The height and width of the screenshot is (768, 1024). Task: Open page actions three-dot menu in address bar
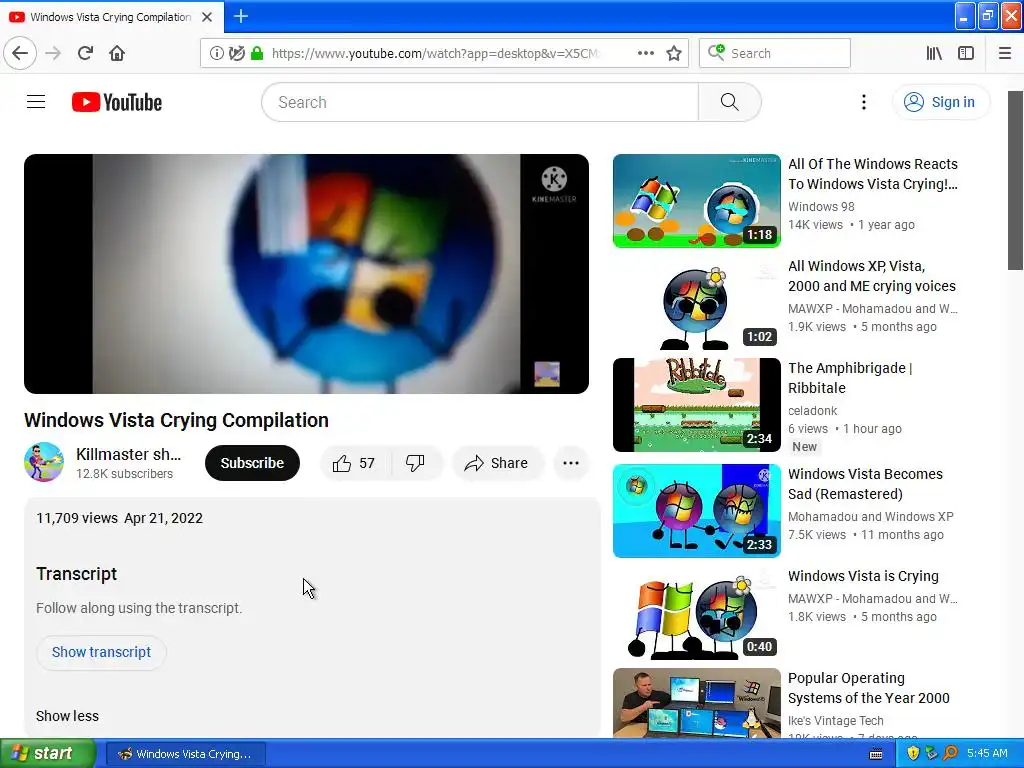646,53
